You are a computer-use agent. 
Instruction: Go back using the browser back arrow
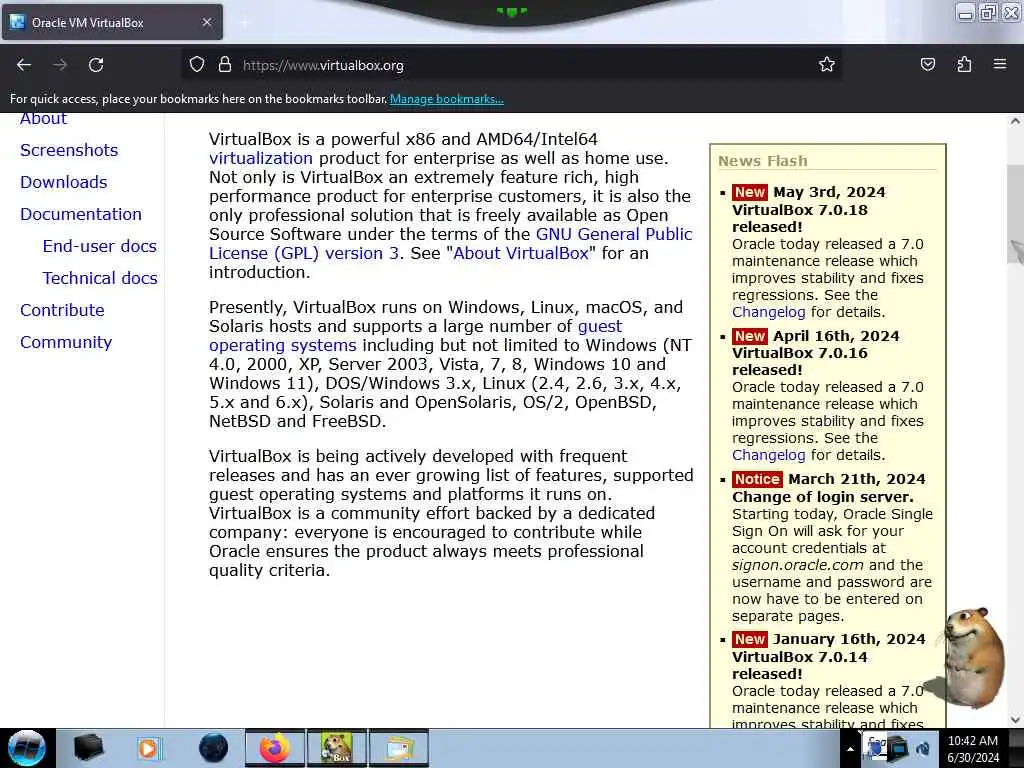[24, 65]
